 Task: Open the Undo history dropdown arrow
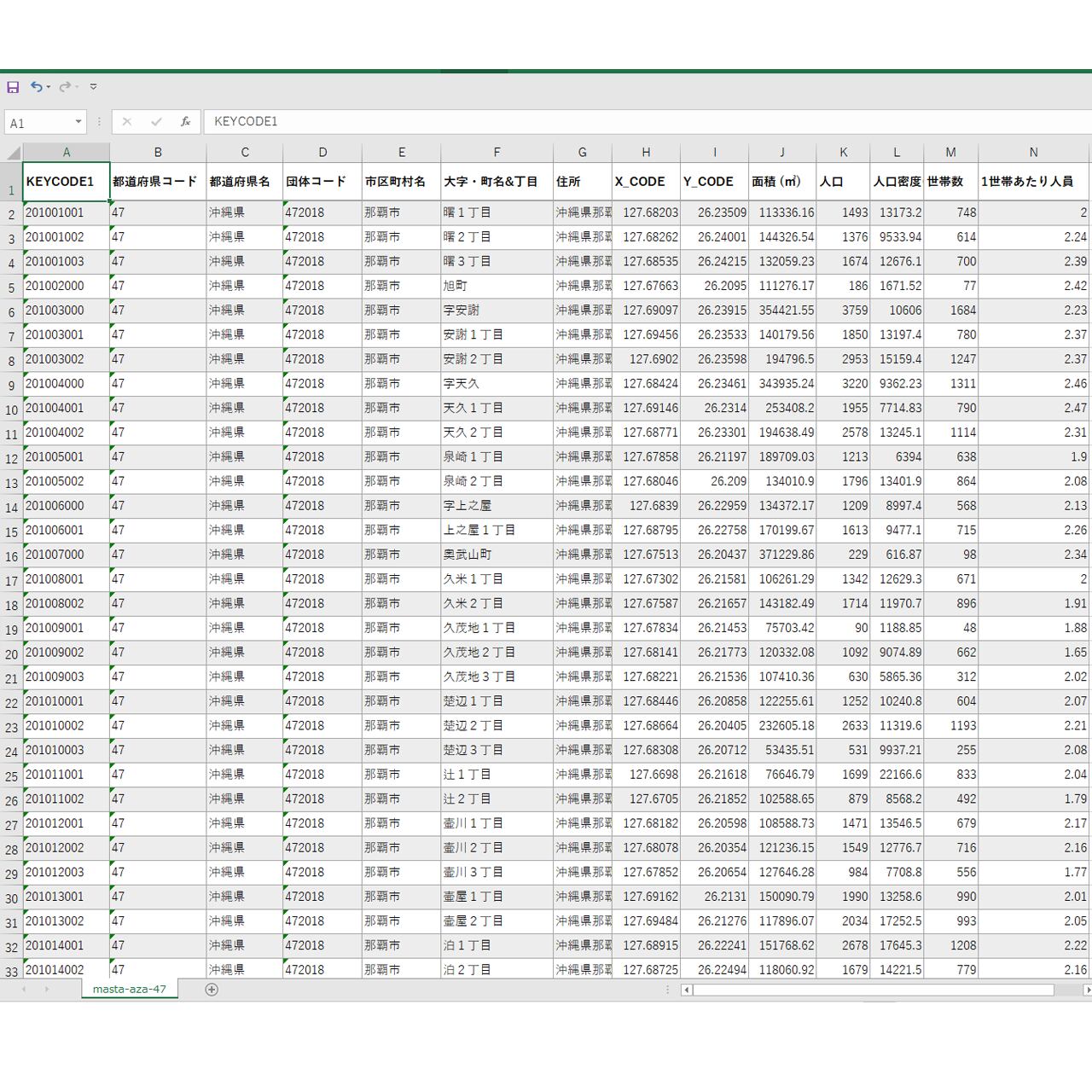click(x=49, y=87)
